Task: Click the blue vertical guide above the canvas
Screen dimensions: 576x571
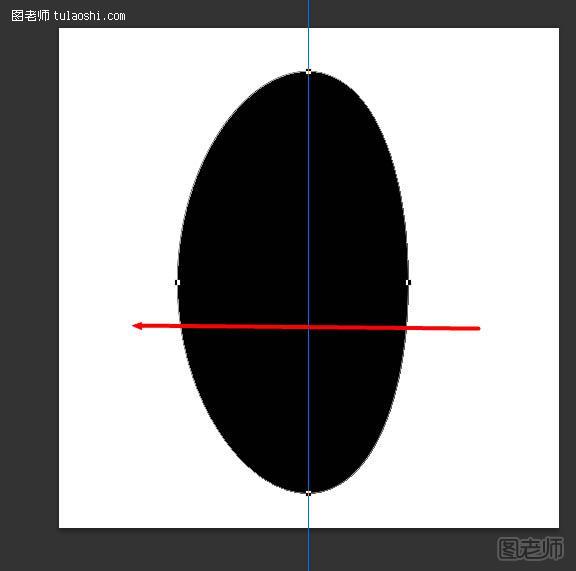Action: (309, 14)
